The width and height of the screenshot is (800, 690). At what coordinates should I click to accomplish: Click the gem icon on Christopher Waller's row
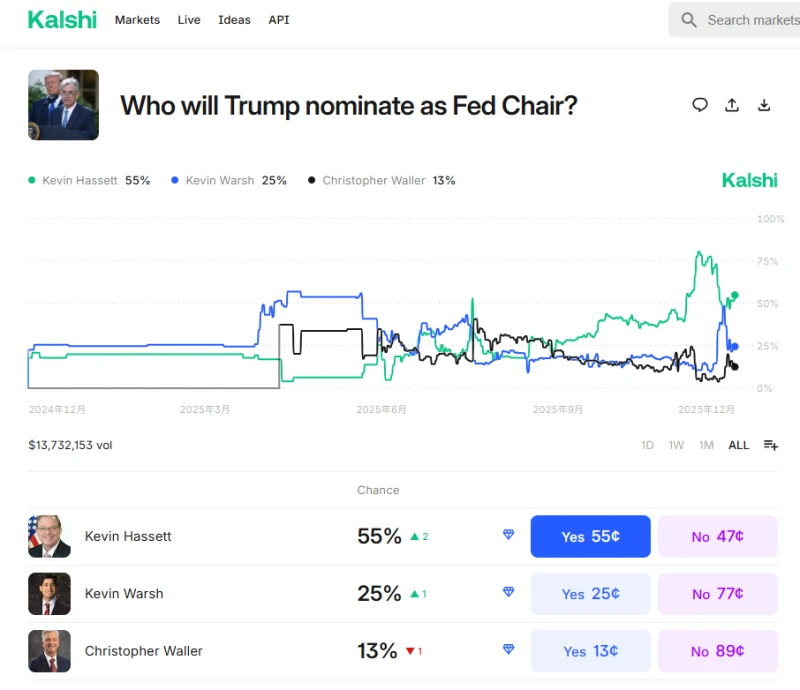click(x=508, y=651)
